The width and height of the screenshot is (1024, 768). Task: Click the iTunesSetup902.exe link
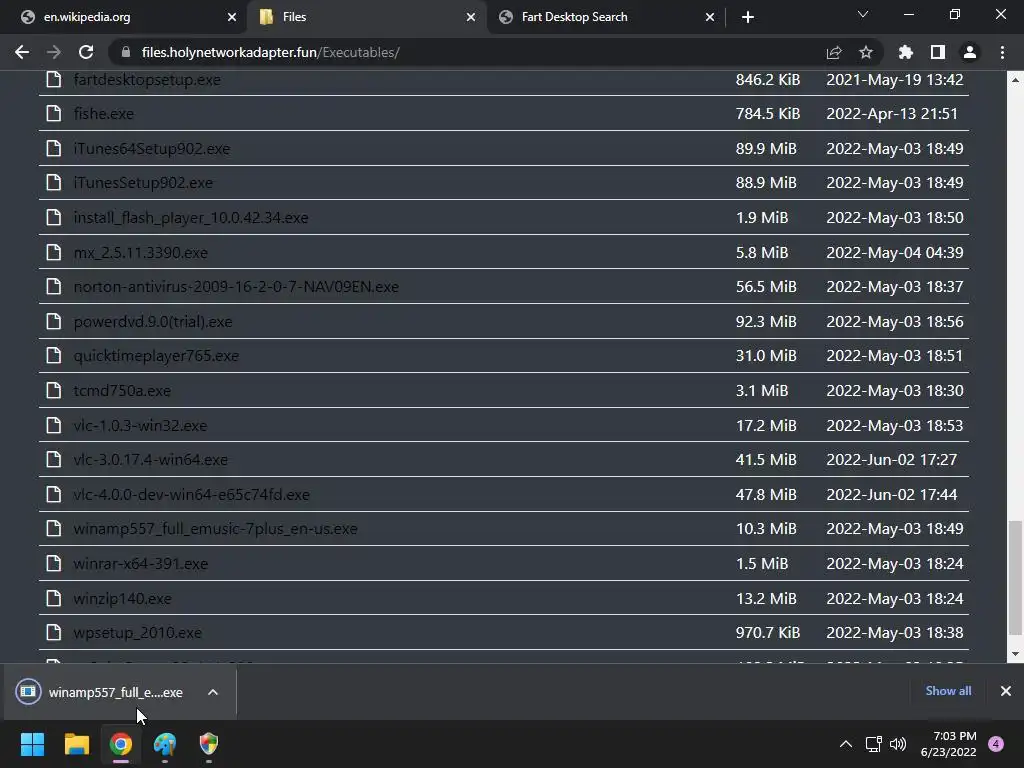[143, 183]
